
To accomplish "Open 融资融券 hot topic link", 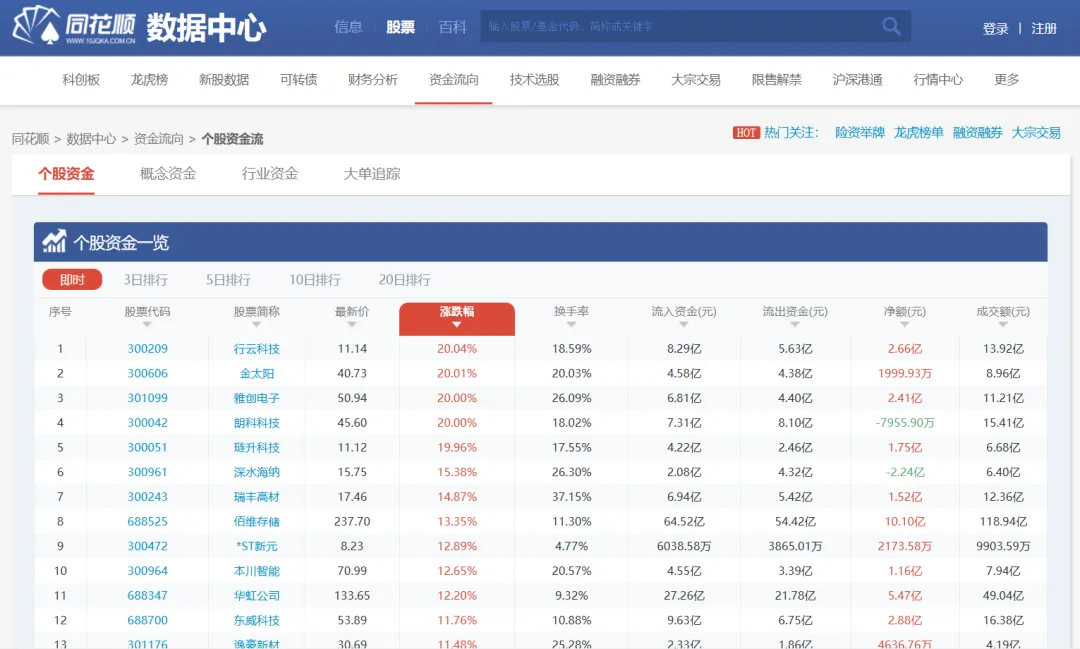I will click(977, 132).
